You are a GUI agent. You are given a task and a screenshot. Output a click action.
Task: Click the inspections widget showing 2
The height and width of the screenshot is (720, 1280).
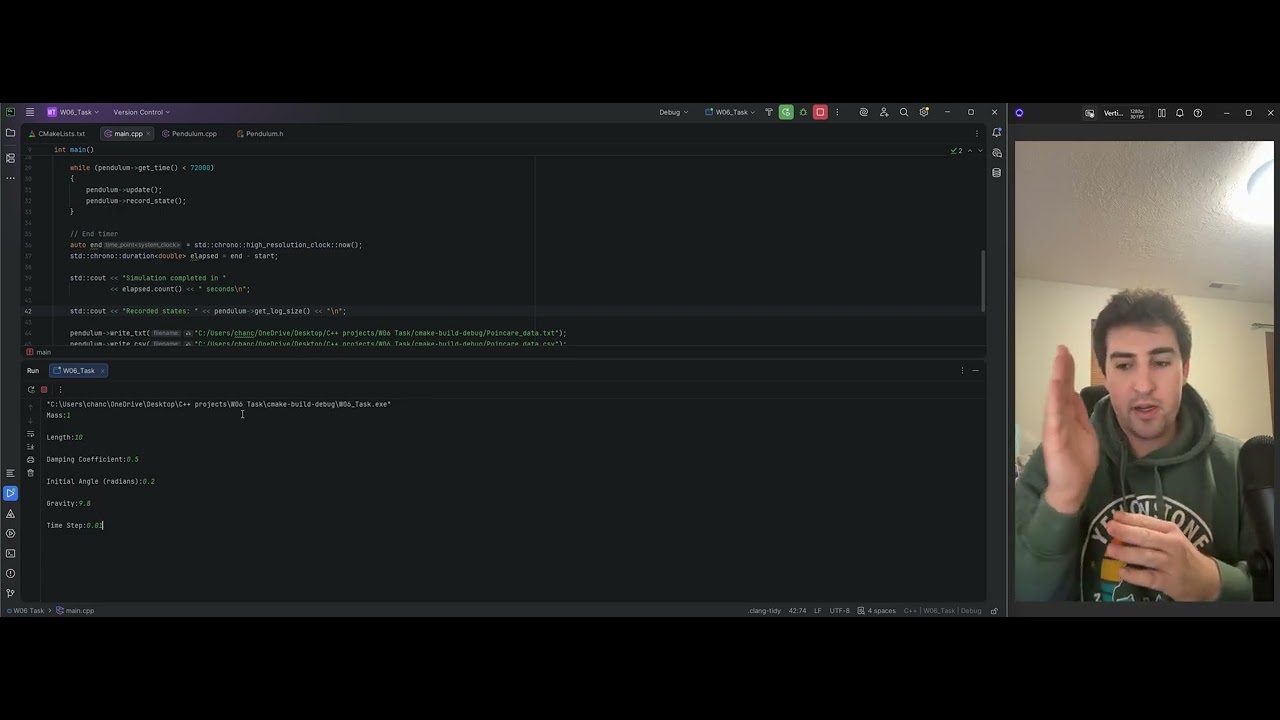coord(956,150)
